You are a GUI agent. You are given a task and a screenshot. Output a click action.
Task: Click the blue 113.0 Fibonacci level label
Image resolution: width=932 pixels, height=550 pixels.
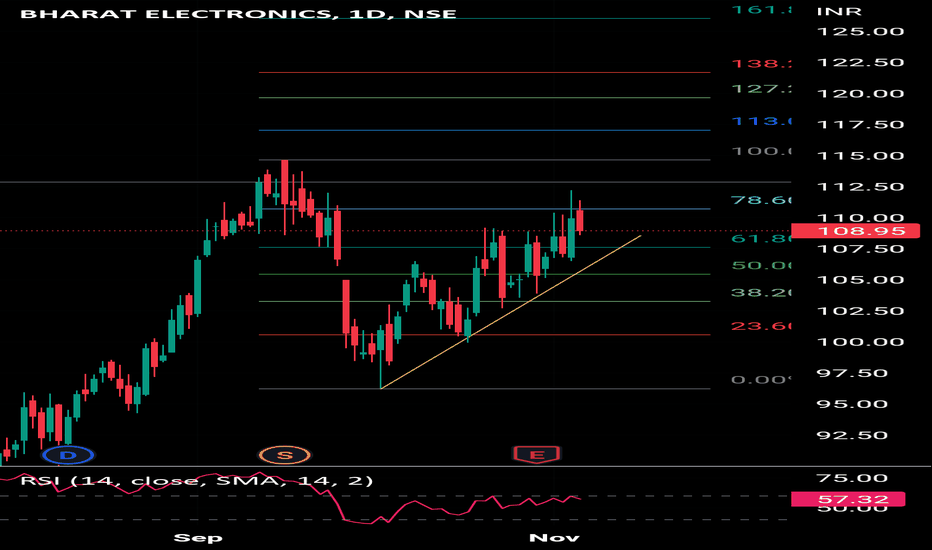click(761, 121)
